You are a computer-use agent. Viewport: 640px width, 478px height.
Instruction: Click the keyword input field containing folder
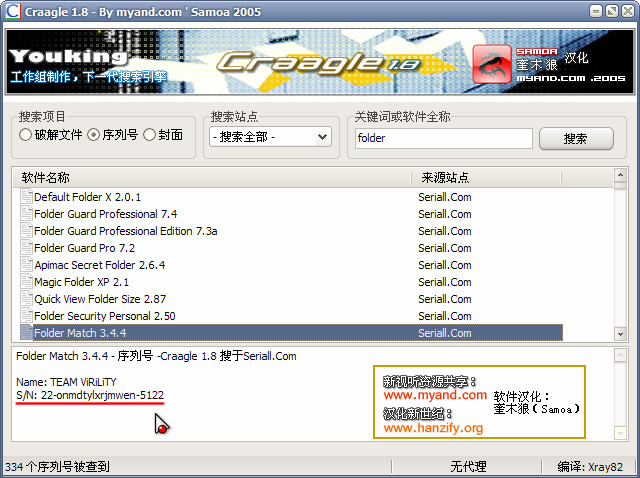(x=444, y=138)
